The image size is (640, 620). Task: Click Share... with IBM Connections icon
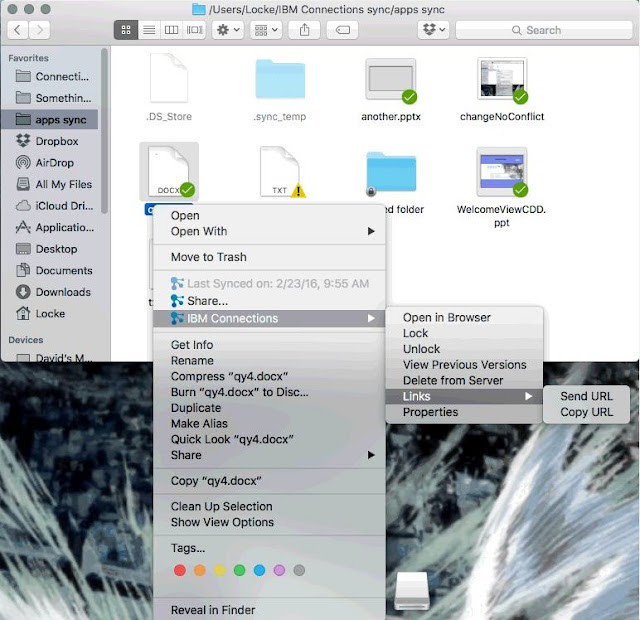click(x=269, y=301)
